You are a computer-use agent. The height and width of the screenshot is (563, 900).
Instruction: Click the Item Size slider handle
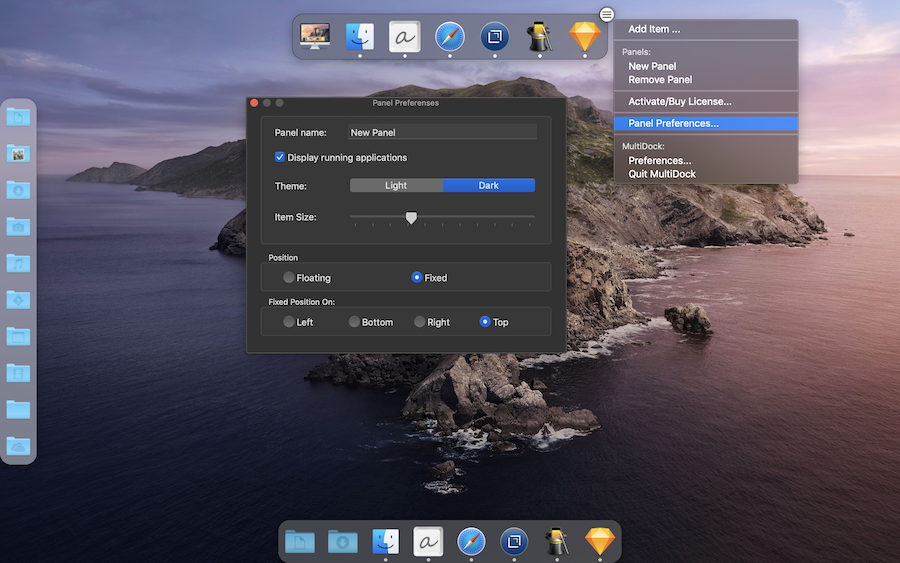tap(411, 218)
